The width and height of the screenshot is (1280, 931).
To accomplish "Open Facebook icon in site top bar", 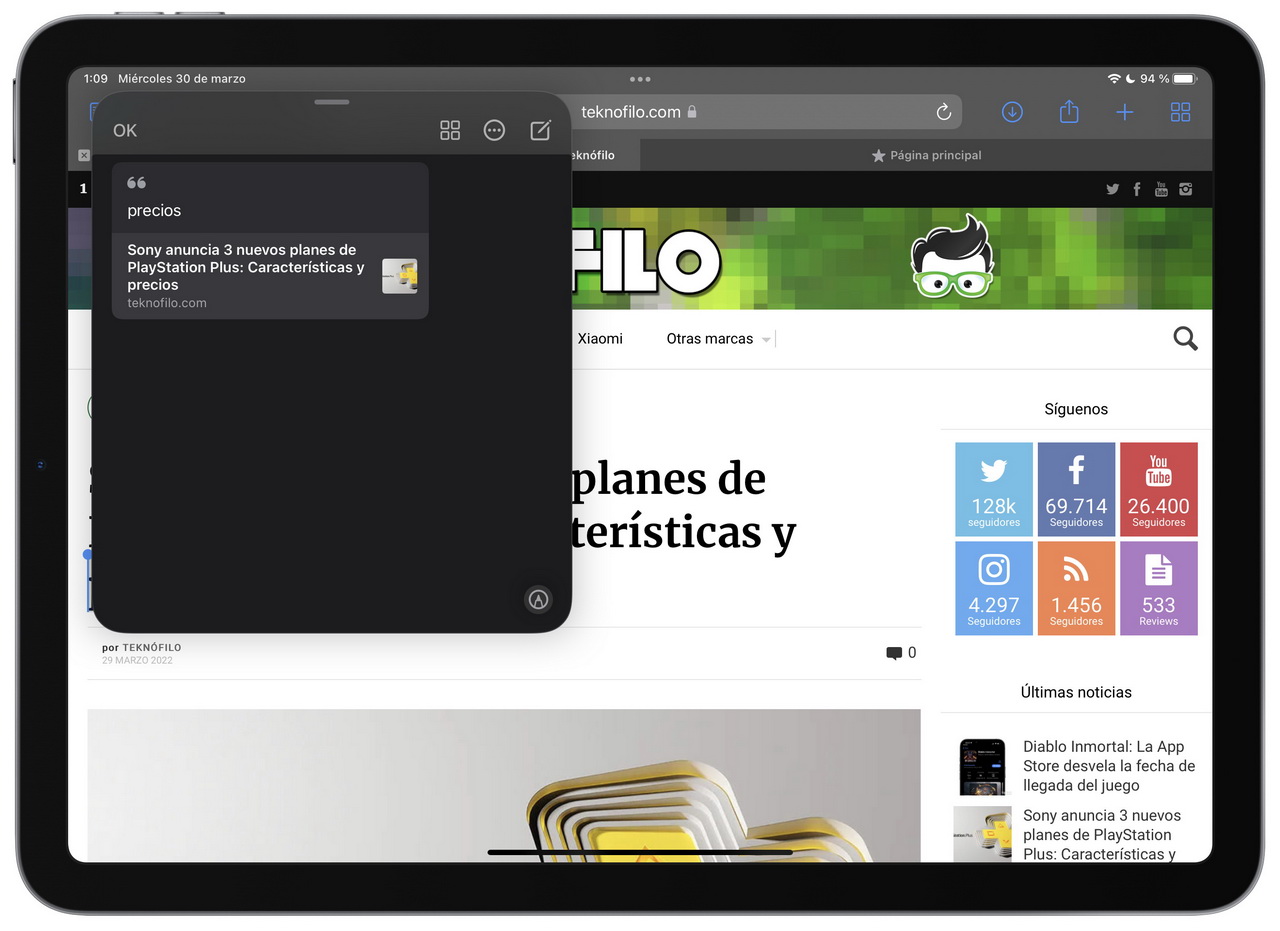I will click(x=1137, y=189).
